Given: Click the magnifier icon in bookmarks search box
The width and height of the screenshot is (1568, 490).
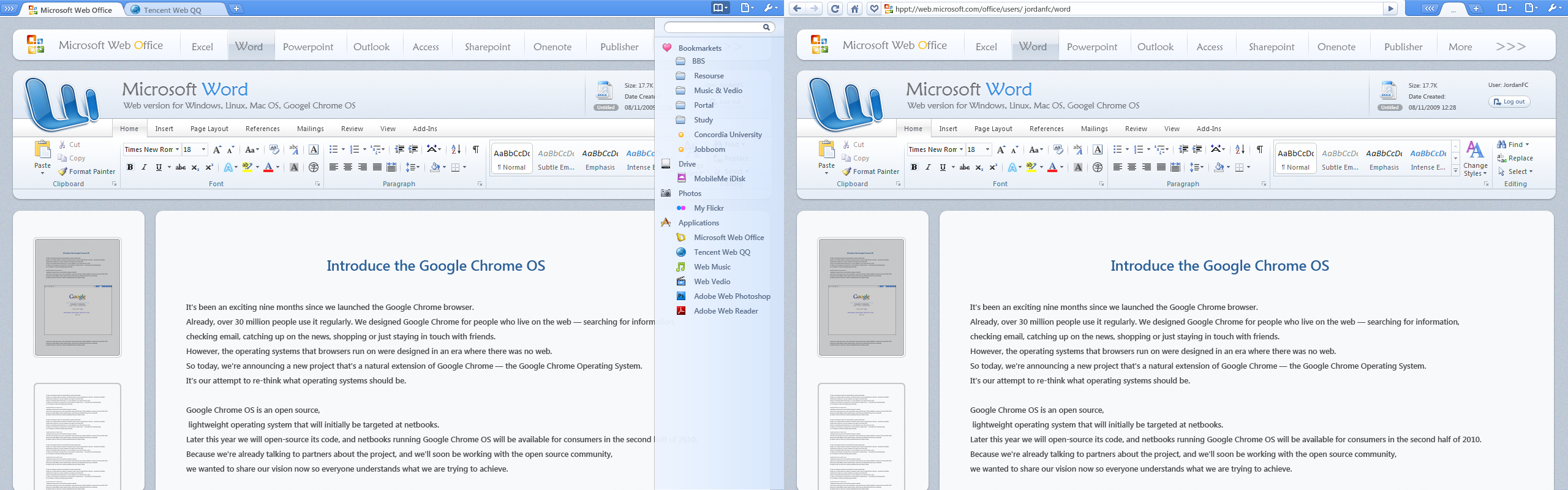Looking at the screenshot, I should click(766, 27).
